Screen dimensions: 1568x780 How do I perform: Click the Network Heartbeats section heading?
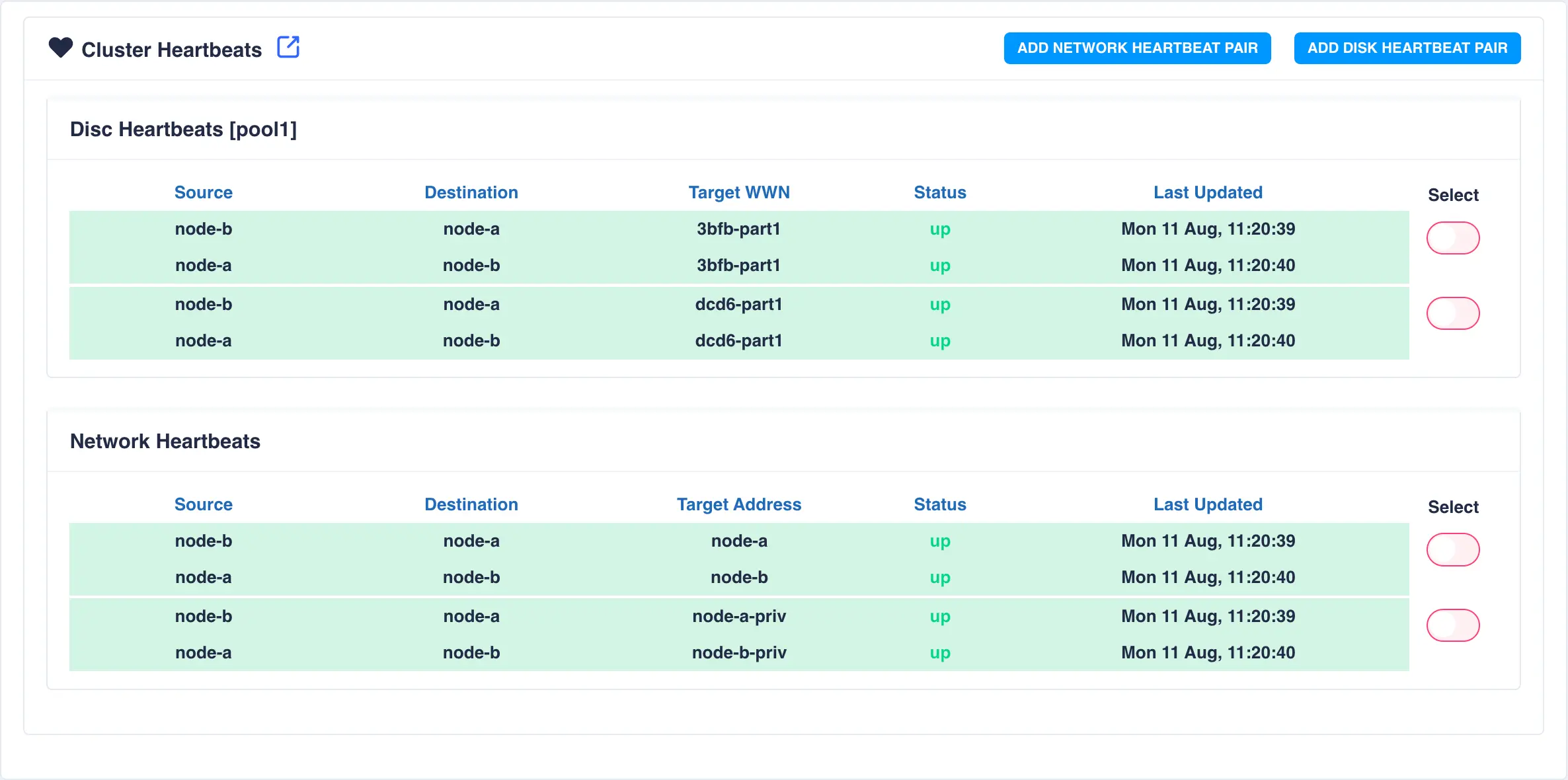pyautogui.click(x=165, y=442)
